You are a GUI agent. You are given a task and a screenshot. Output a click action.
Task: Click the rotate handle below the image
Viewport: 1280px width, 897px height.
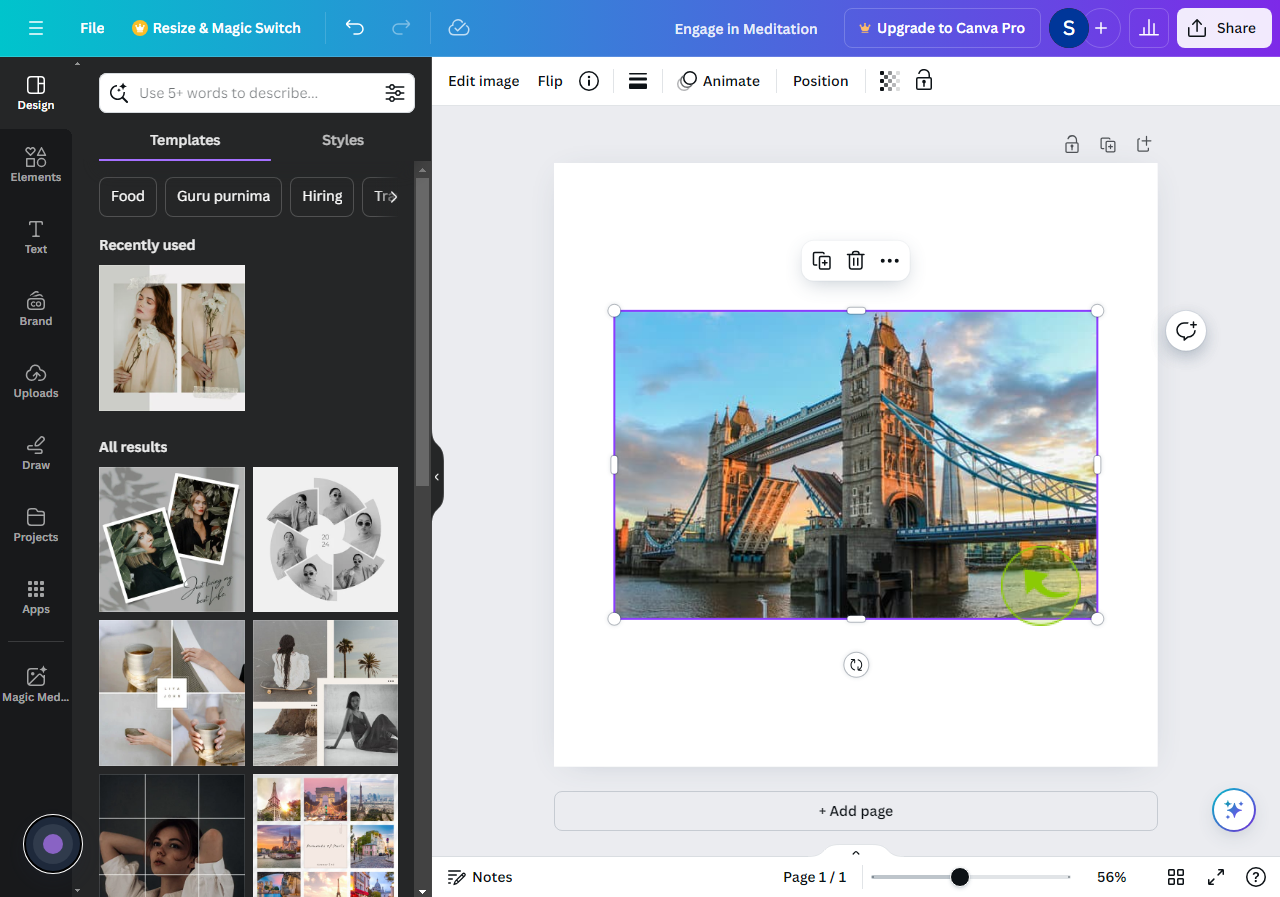[856, 665]
